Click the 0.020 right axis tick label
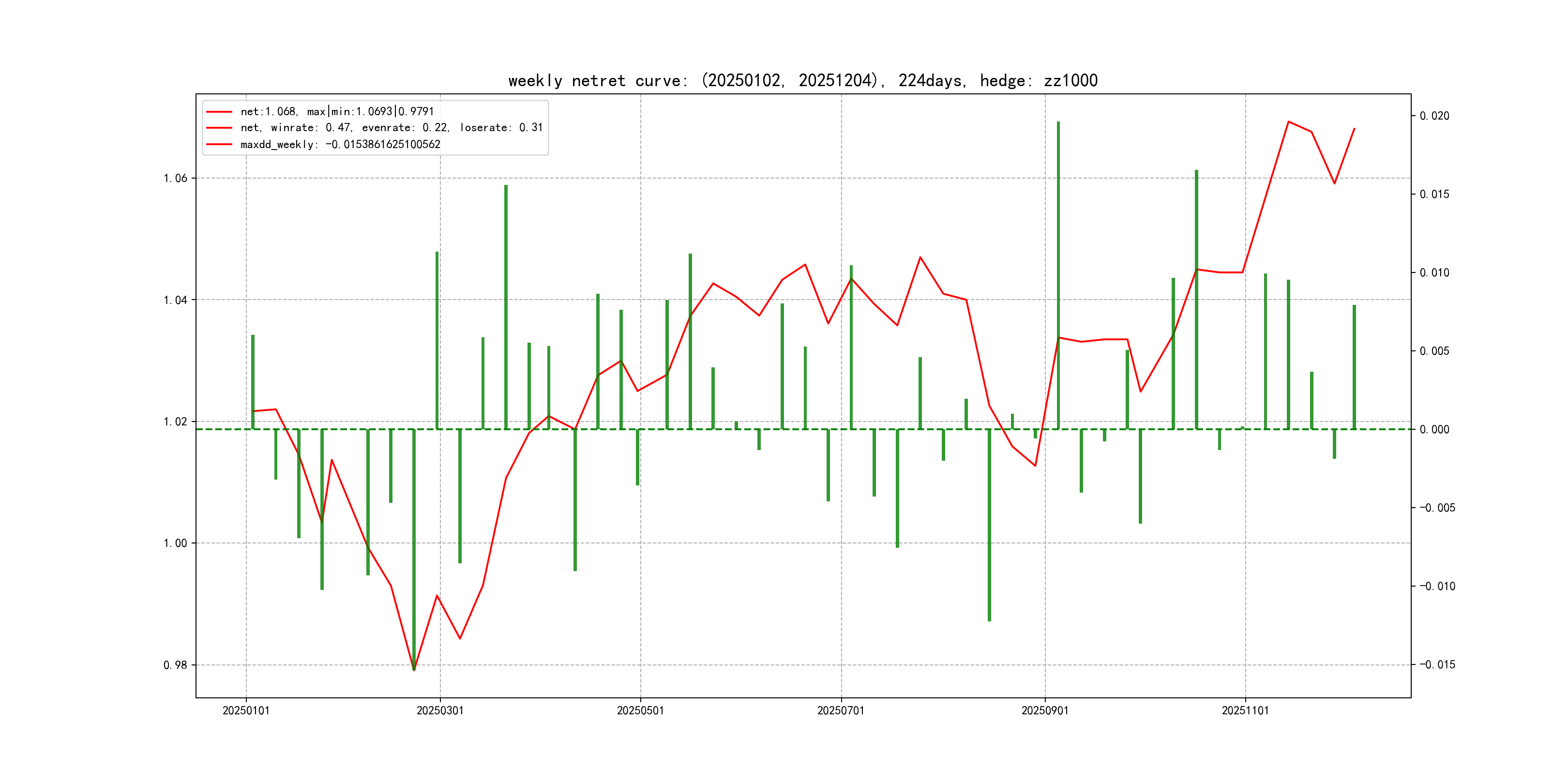Image resolution: width=1568 pixels, height=784 pixels. point(1434,116)
